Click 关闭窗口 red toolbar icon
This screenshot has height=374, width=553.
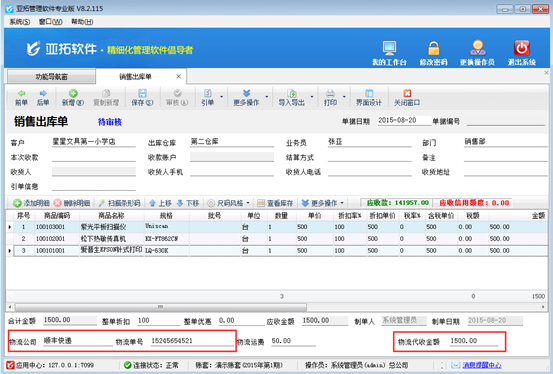pyautogui.click(x=407, y=93)
